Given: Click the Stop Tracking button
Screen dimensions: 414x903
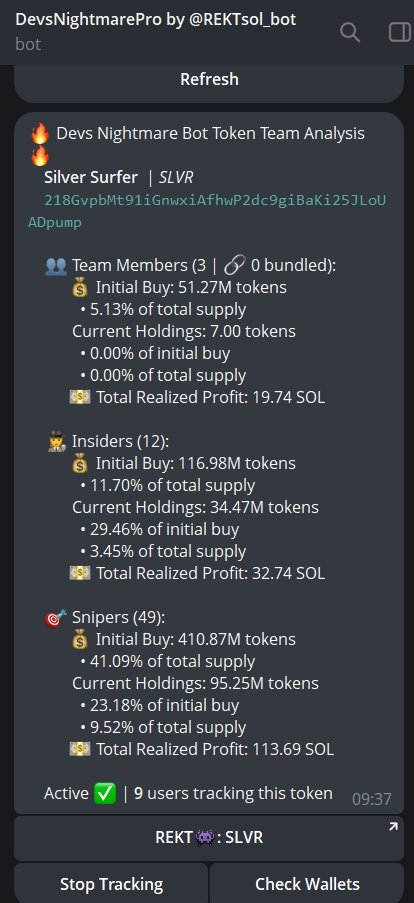Looking at the screenshot, I should coord(111,883).
